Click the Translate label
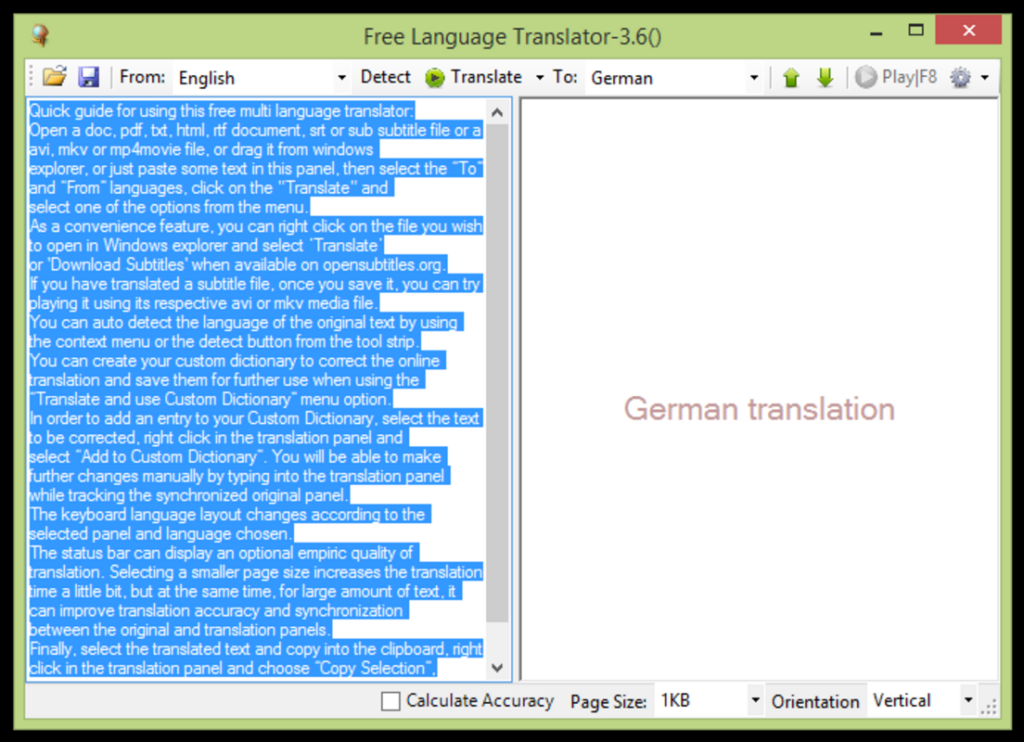 pos(487,77)
